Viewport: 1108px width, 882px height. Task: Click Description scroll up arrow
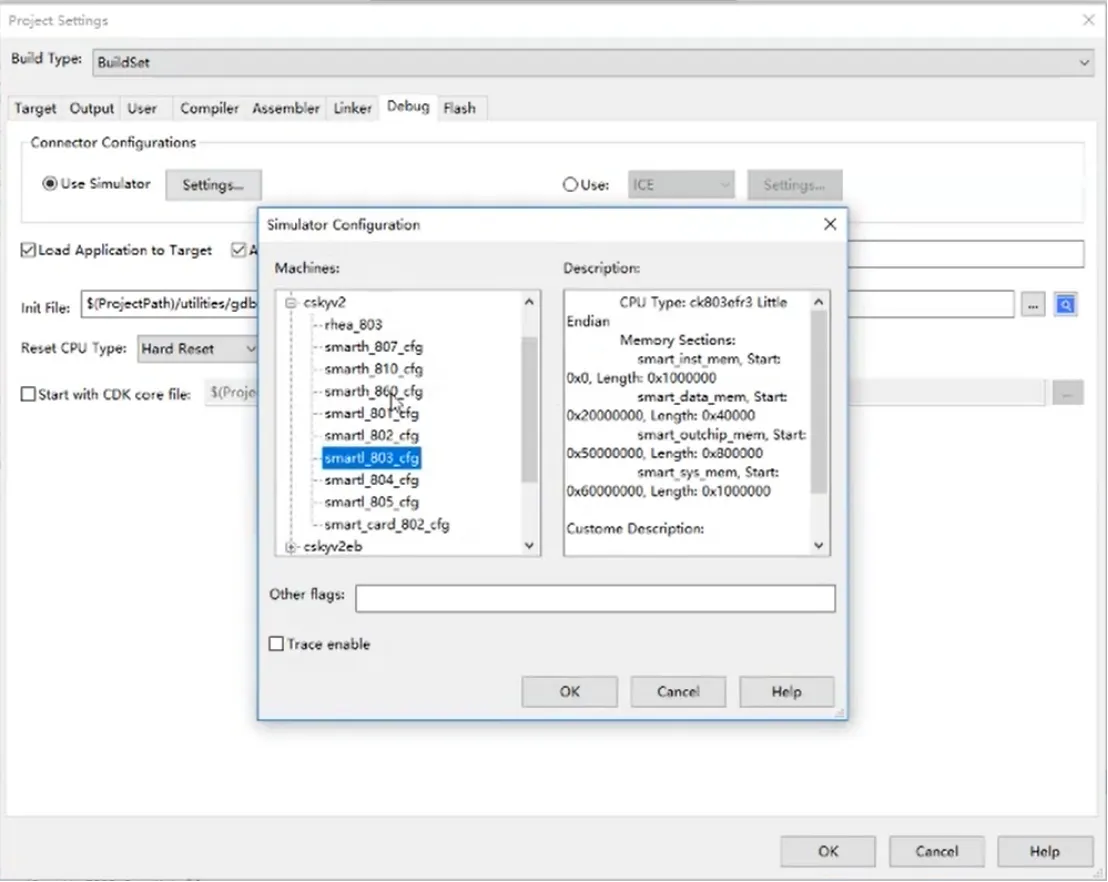pyautogui.click(x=818, y=302)
